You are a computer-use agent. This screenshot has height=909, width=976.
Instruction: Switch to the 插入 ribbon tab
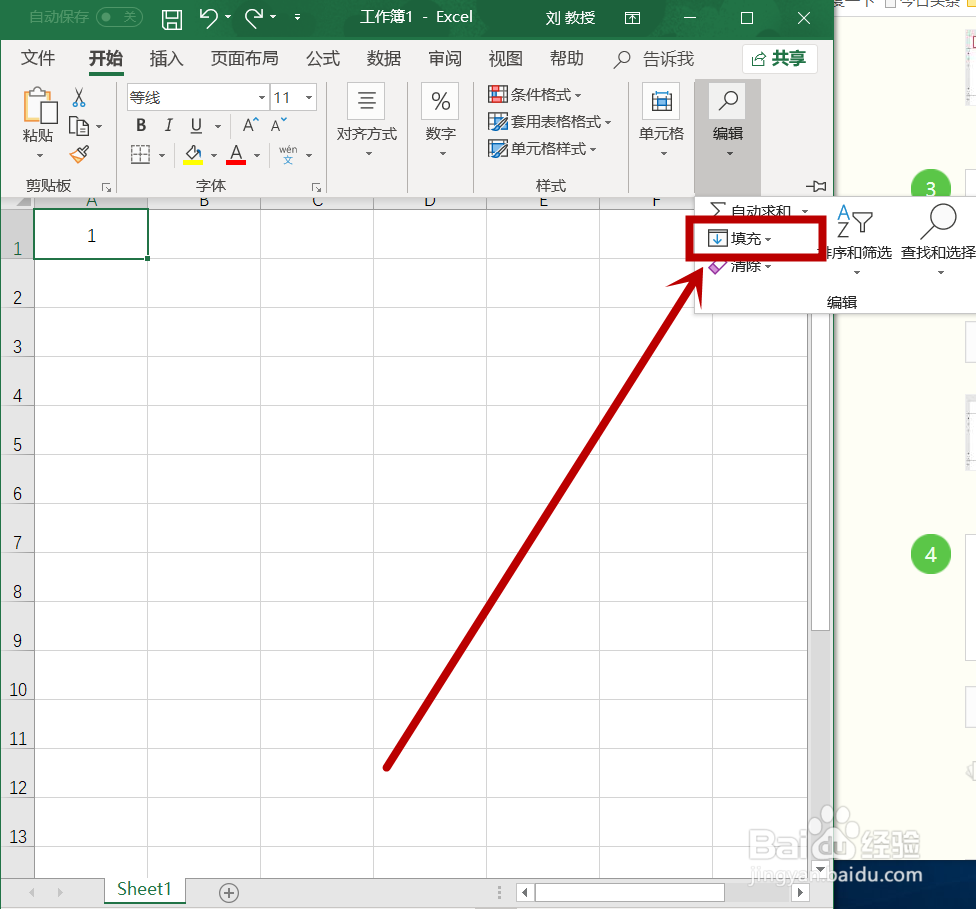click(x=166, y=59)
